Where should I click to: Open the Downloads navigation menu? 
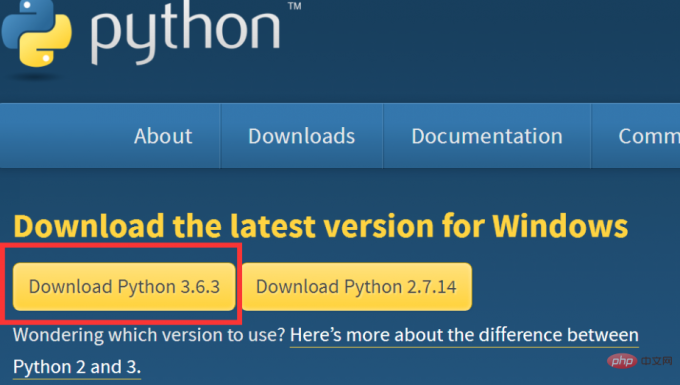pos(301,136)
